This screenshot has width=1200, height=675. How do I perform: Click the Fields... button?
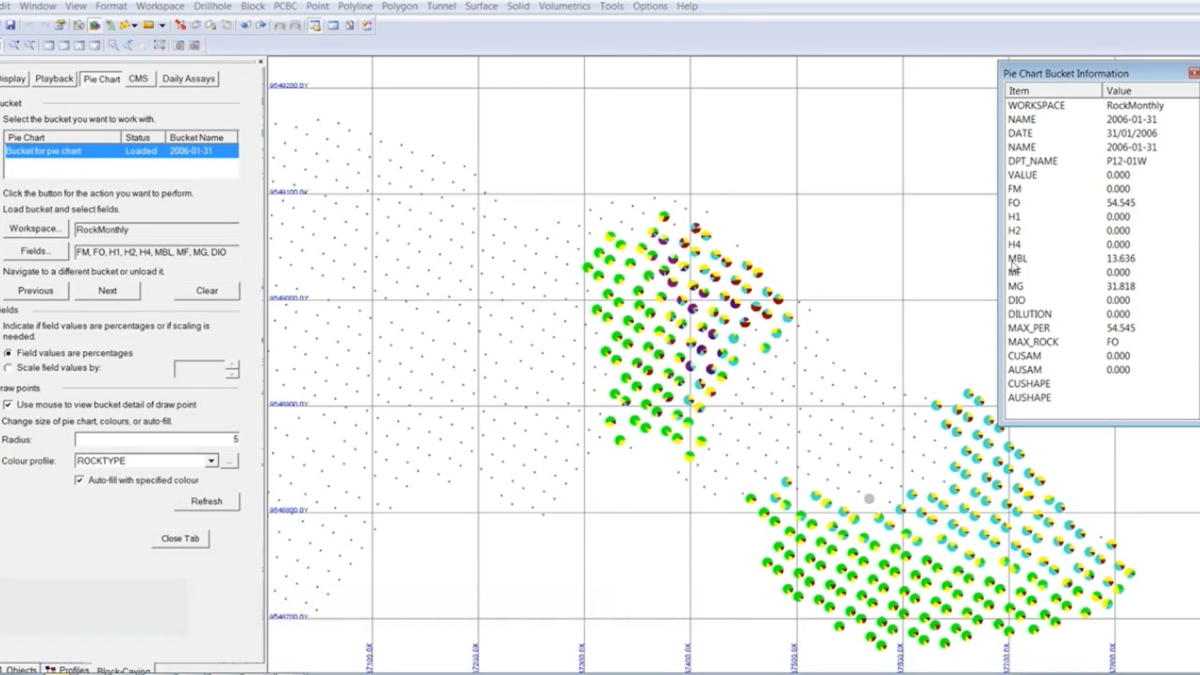point(35,252)
